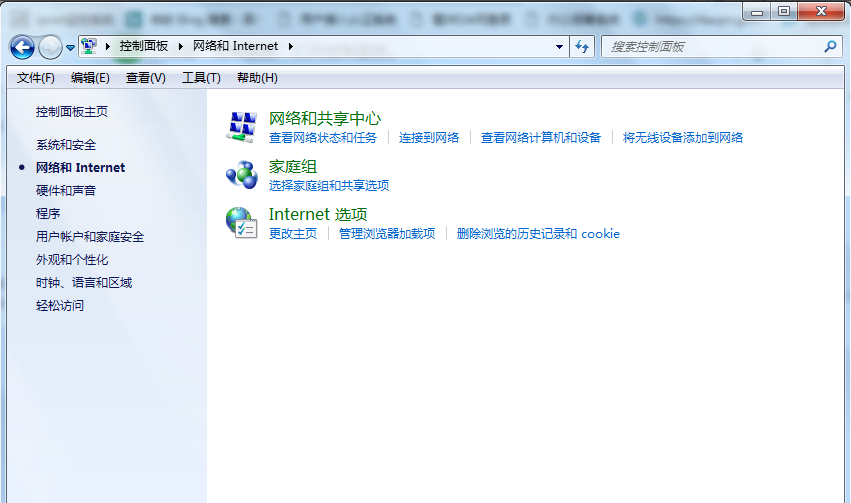Screen dimensions: 851x503
Task: Click the refresh button beside address bar
Action: pos(583,47)
